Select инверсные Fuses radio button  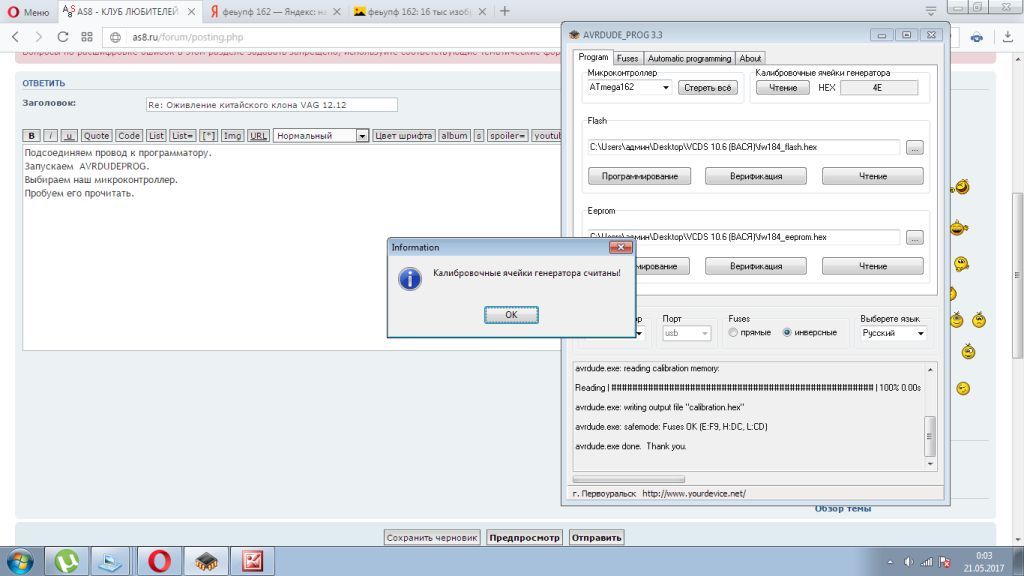pos(787,333)
